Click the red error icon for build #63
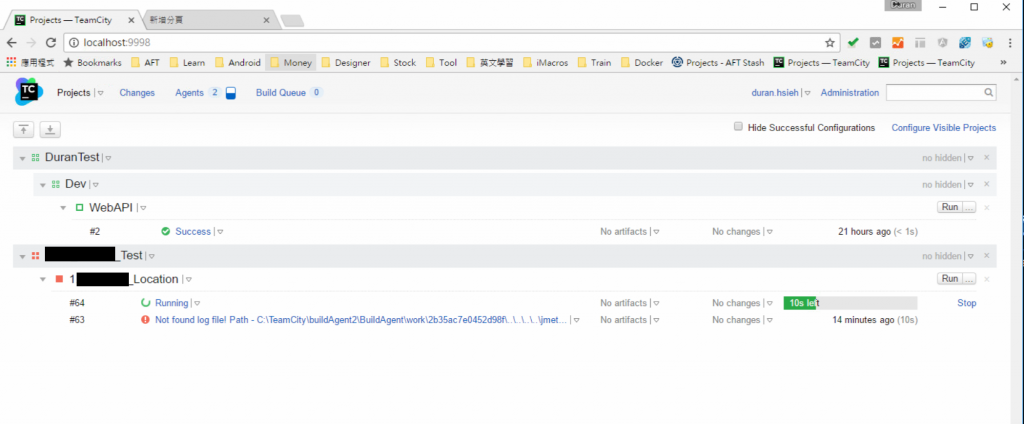The image size is (1024, 424). [x=146, y=320]
